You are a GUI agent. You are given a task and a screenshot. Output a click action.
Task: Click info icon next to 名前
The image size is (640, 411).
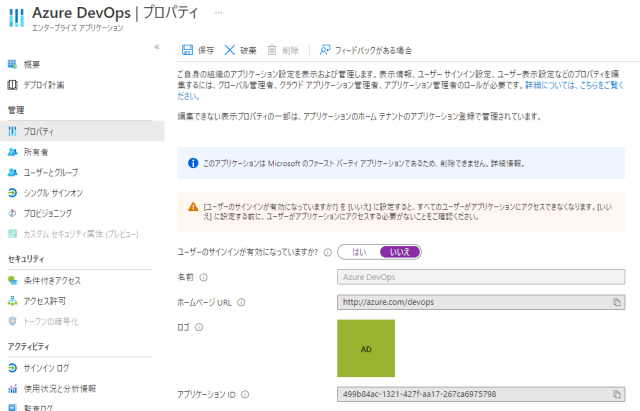coord(203,277)
